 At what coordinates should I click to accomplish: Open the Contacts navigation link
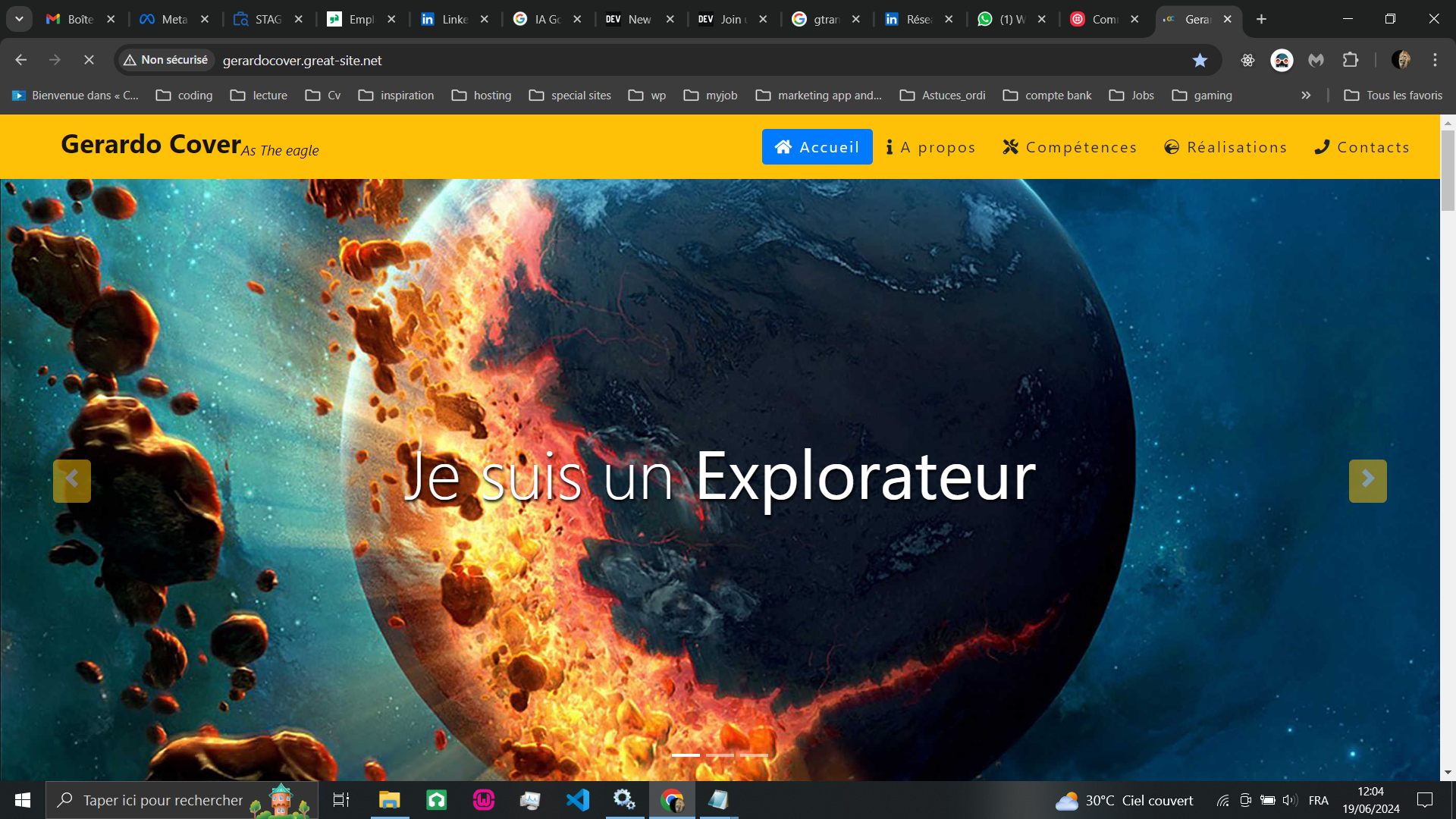[1362, 147]
